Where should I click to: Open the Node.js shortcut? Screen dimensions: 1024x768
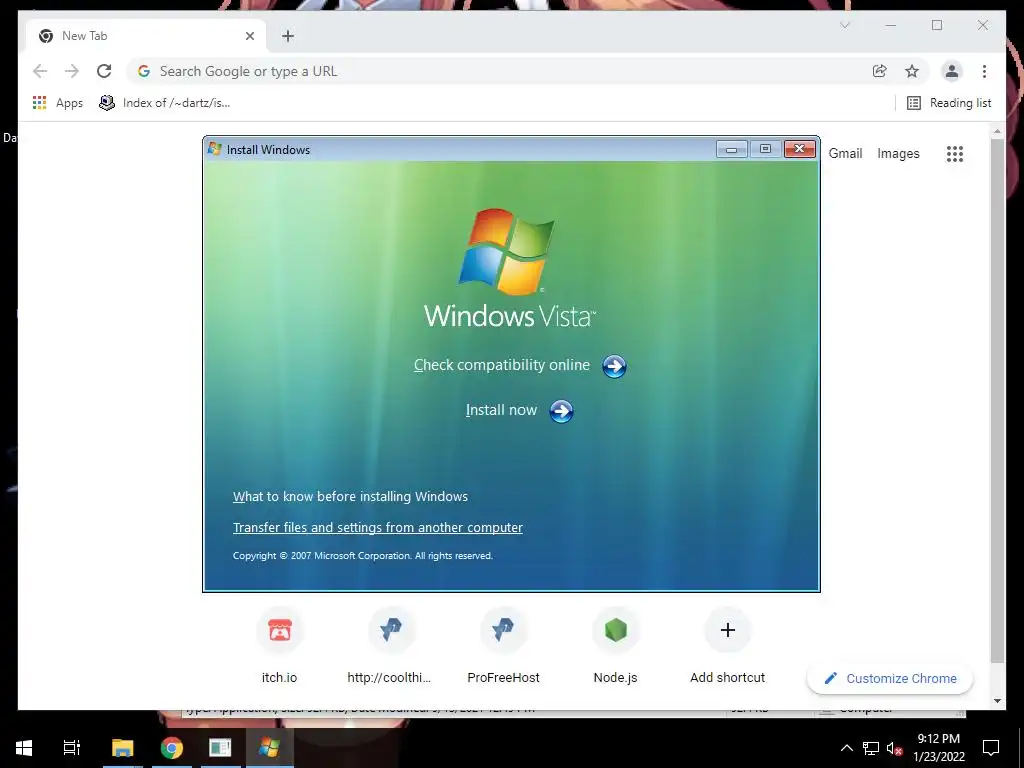pyautogui.click(x=615, y=645)
